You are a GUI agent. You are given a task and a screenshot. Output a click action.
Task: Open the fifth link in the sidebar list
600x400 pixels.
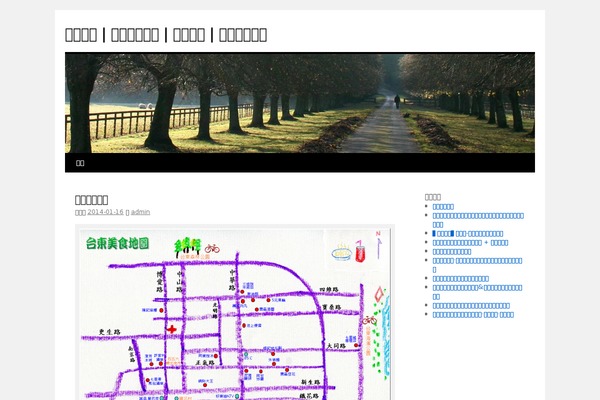452,252
